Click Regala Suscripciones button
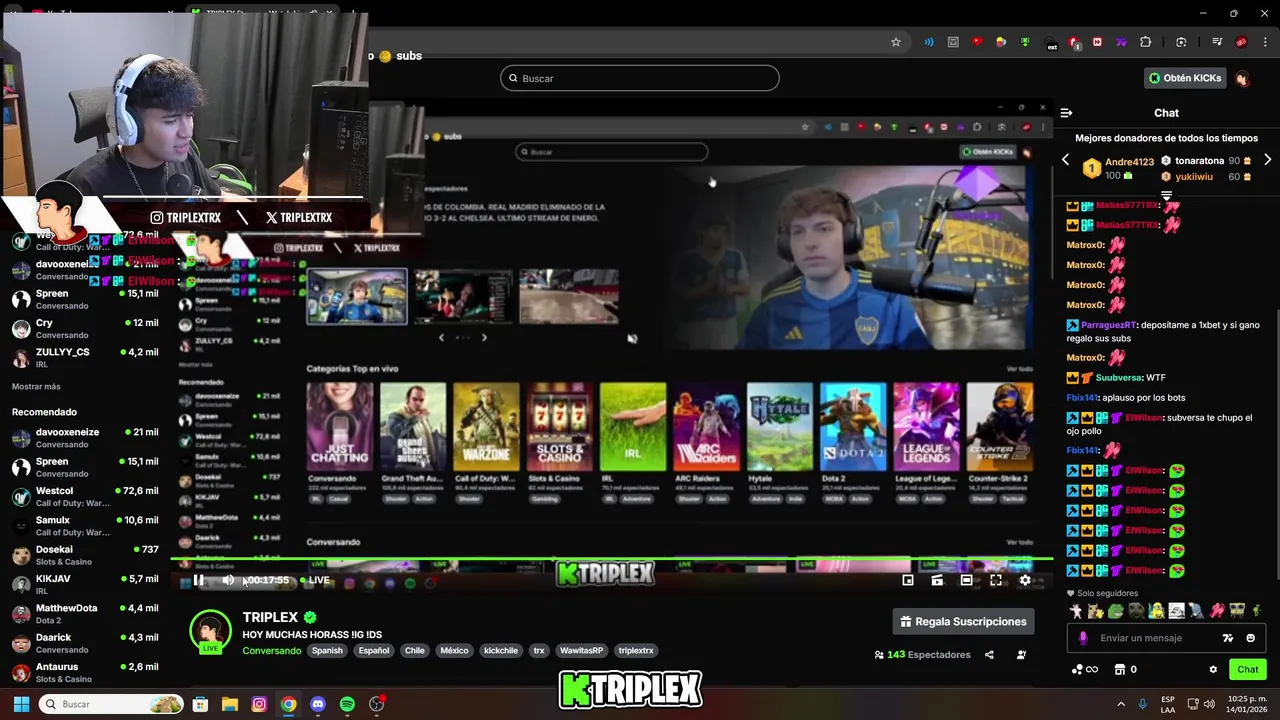The image size is (1280, 720). [963, 622]
